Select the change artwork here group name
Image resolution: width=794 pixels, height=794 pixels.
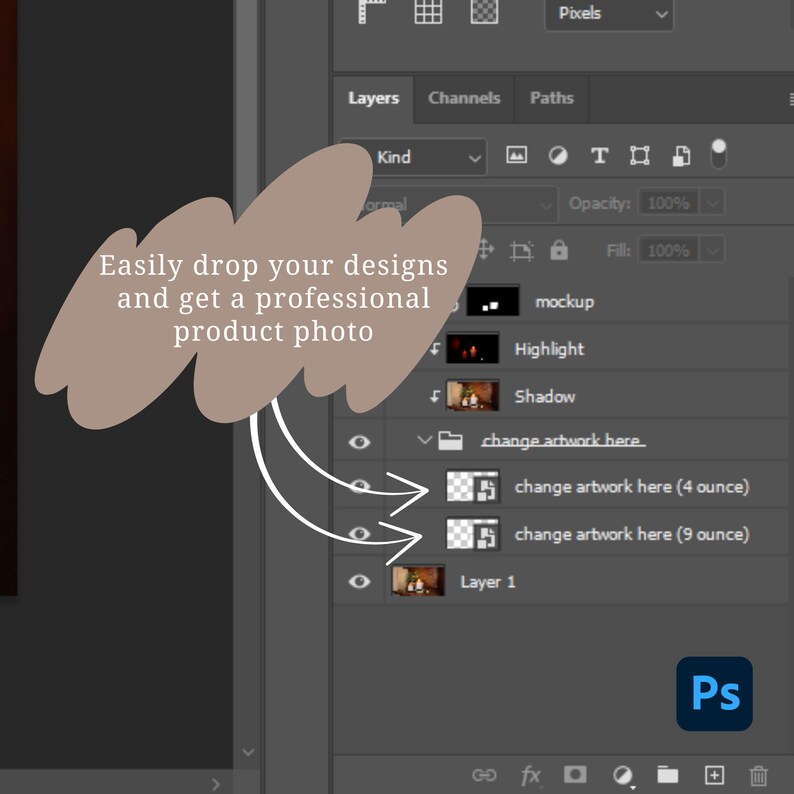(x=563, y=441)
